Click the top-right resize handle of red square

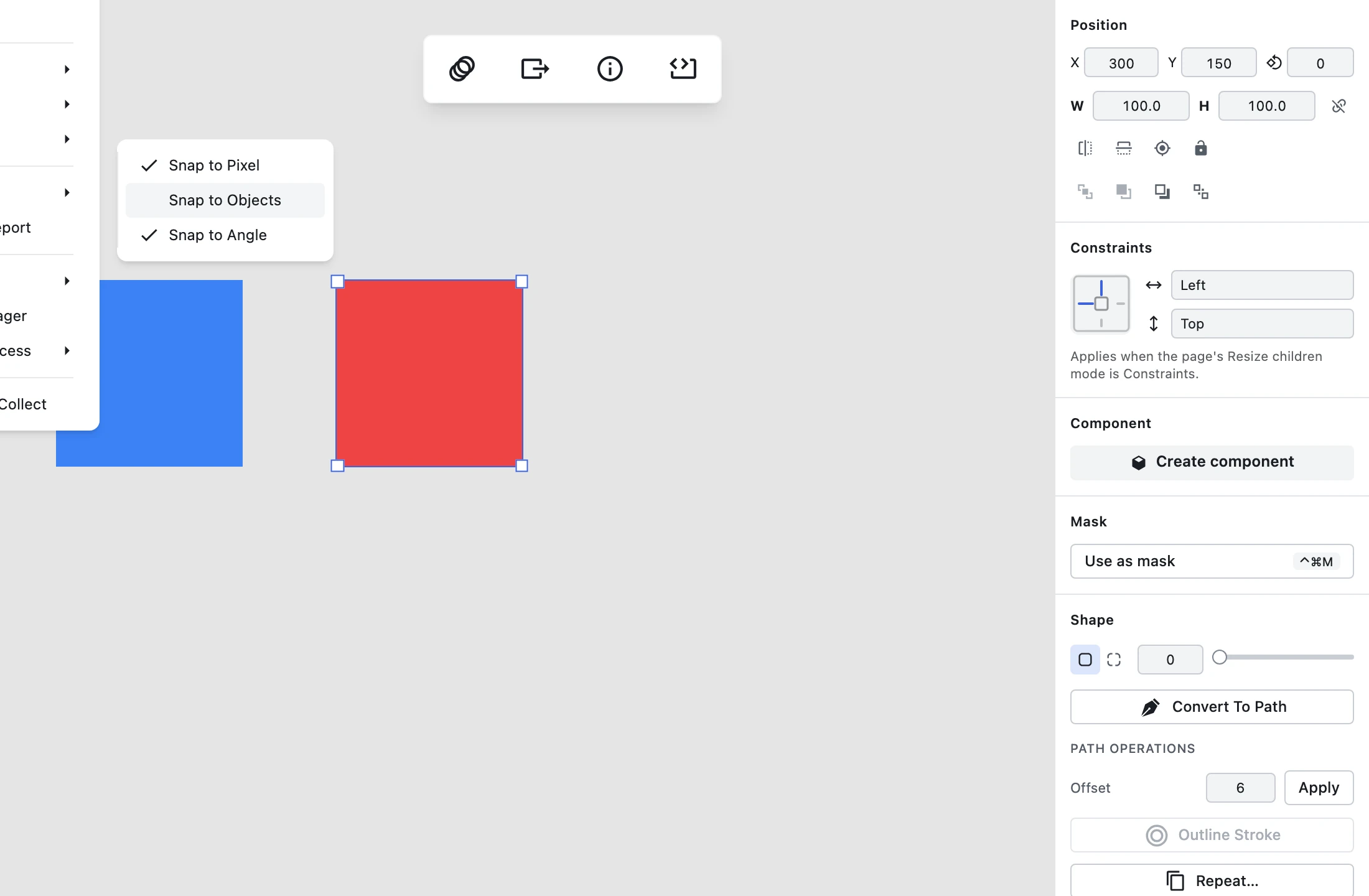pyautogui.click(x=521, y=281)
